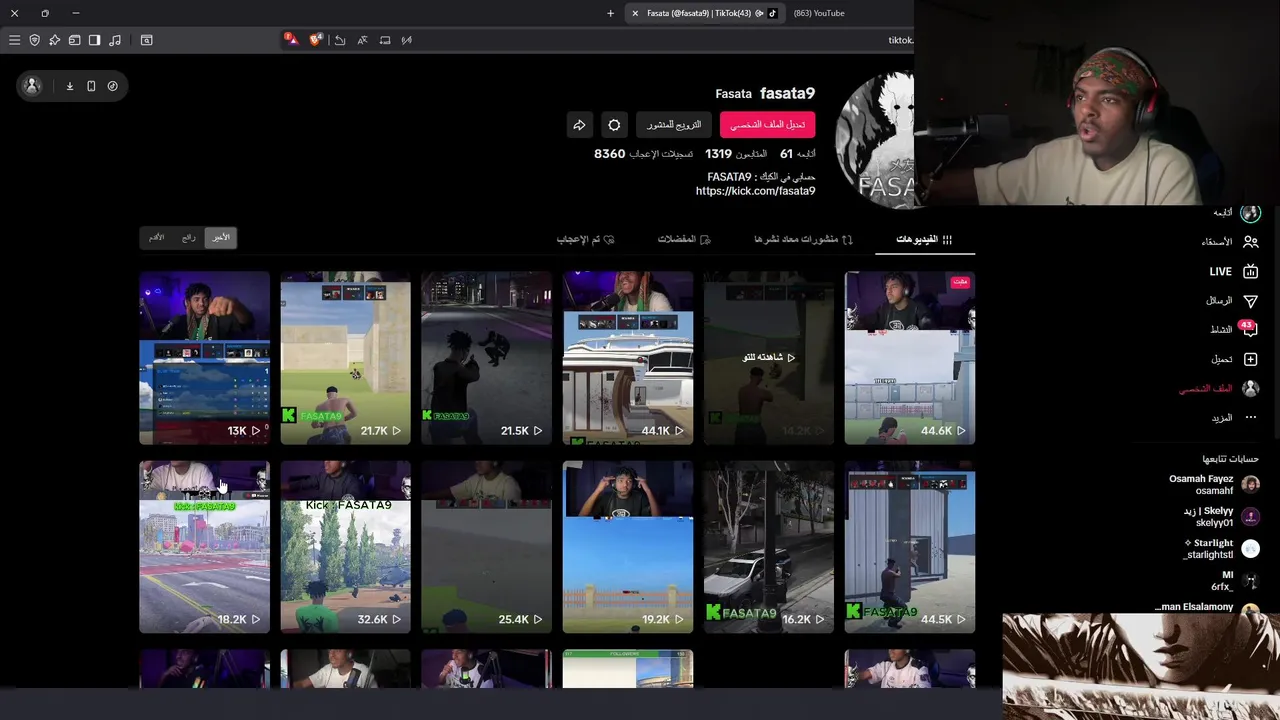Switch to the YouTube tab
This screenshot has width=1280, height=720.
819,13
